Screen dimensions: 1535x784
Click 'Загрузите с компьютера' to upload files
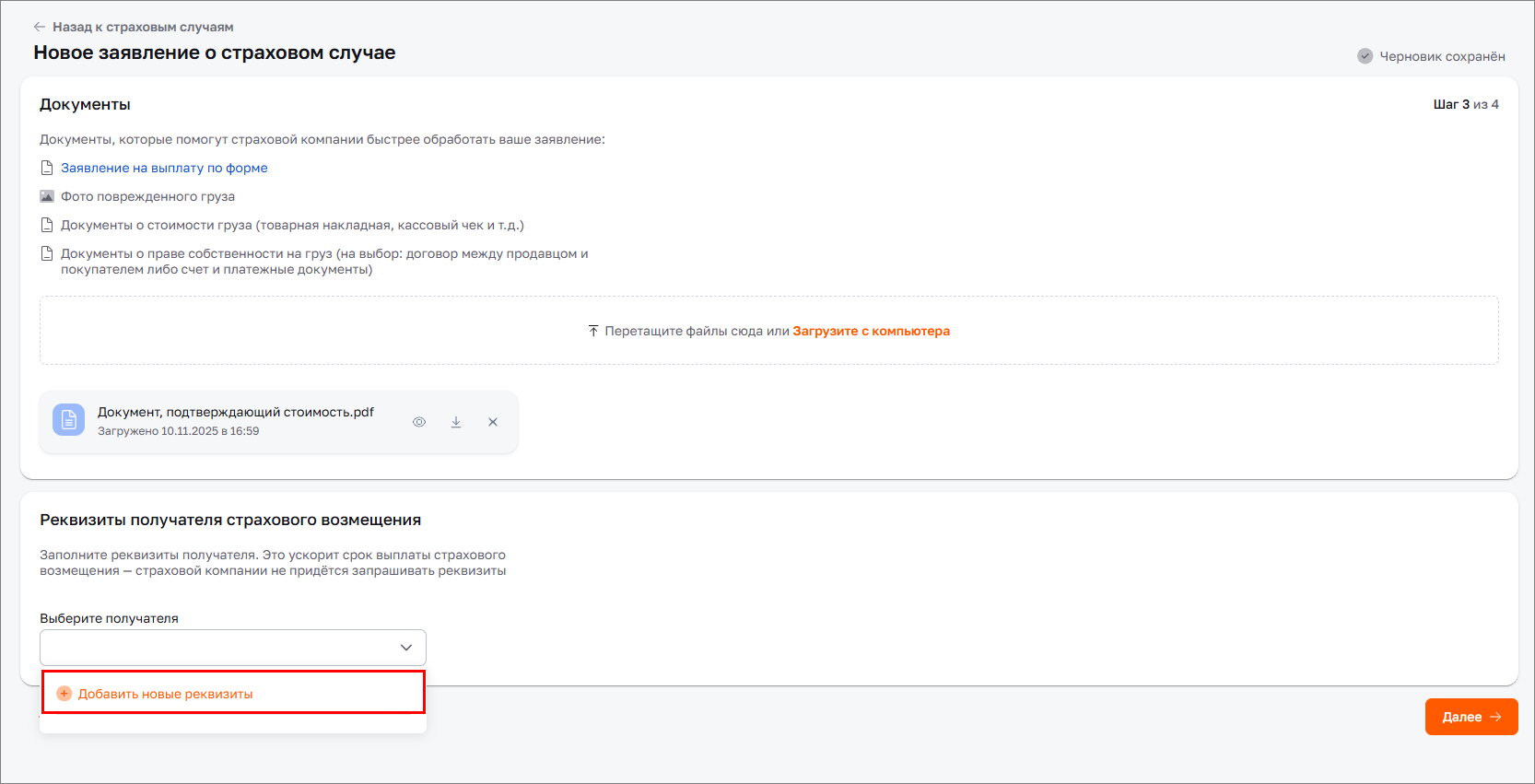coord(871,331)
